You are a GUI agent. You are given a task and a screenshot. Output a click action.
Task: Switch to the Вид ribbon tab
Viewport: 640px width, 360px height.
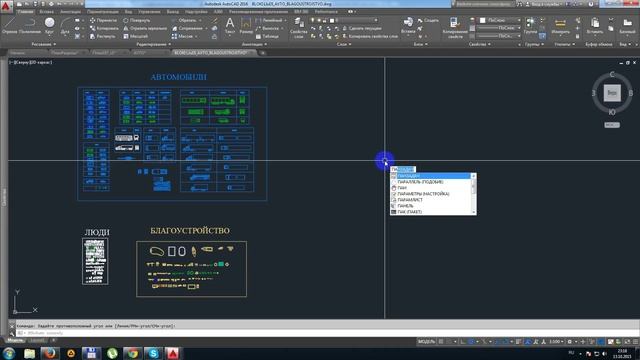(x=128, y=12)
